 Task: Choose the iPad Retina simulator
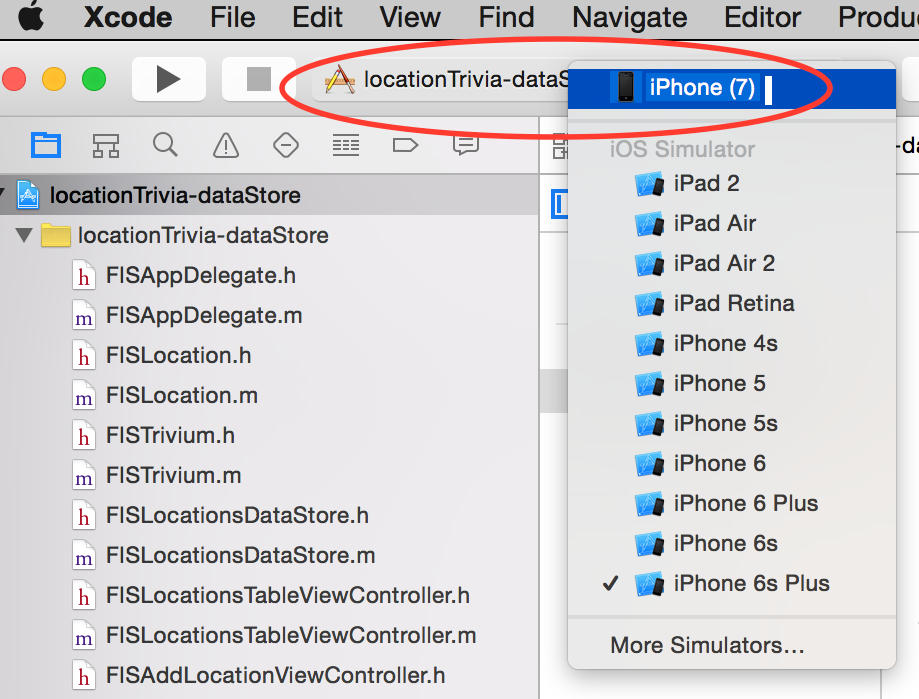pos(731,304)
